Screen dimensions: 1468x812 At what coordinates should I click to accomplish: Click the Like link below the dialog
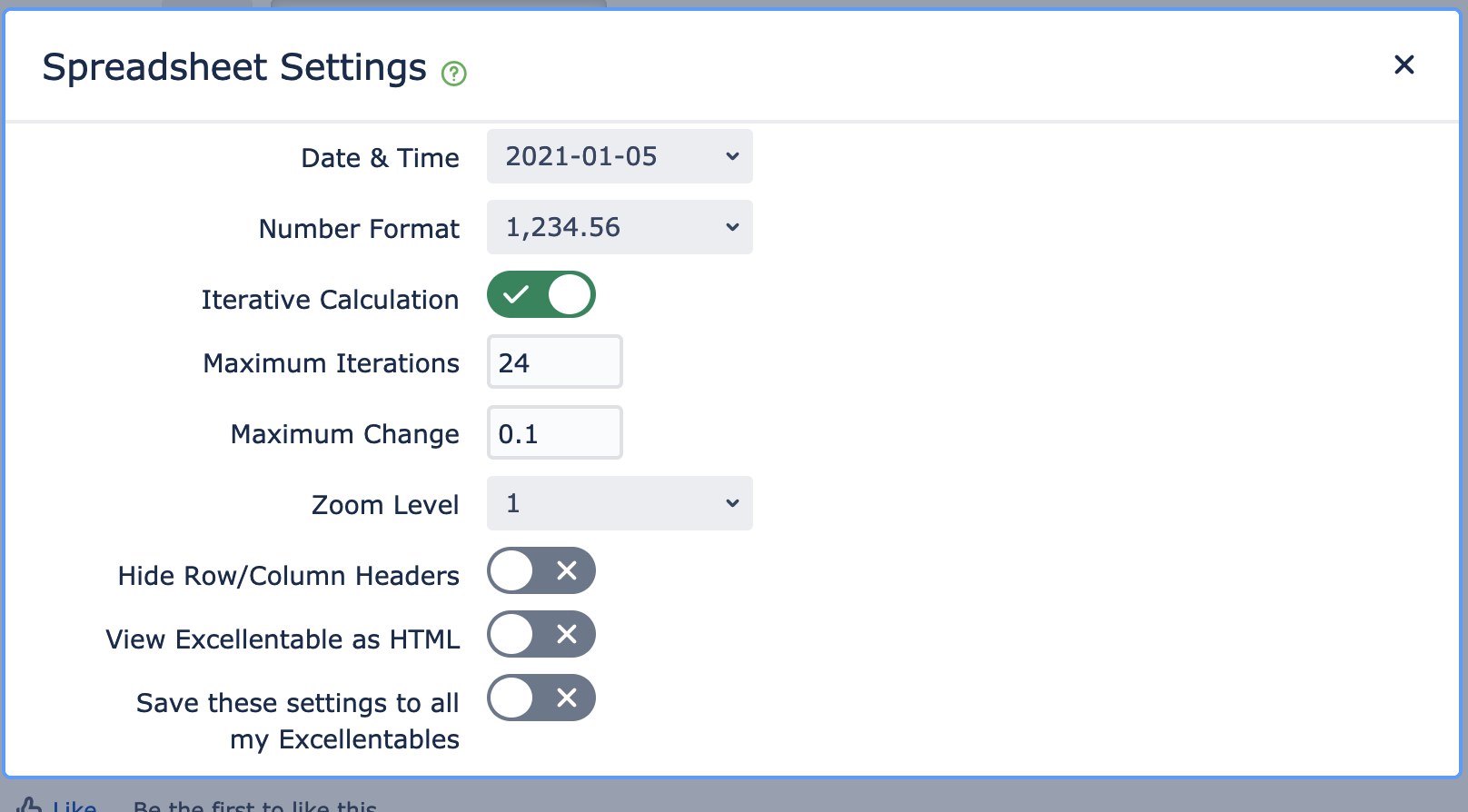point(74,806)
